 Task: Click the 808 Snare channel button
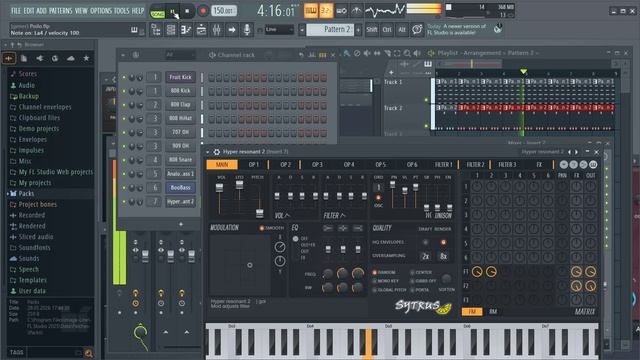pyautogui.click(x=180, y=160)
